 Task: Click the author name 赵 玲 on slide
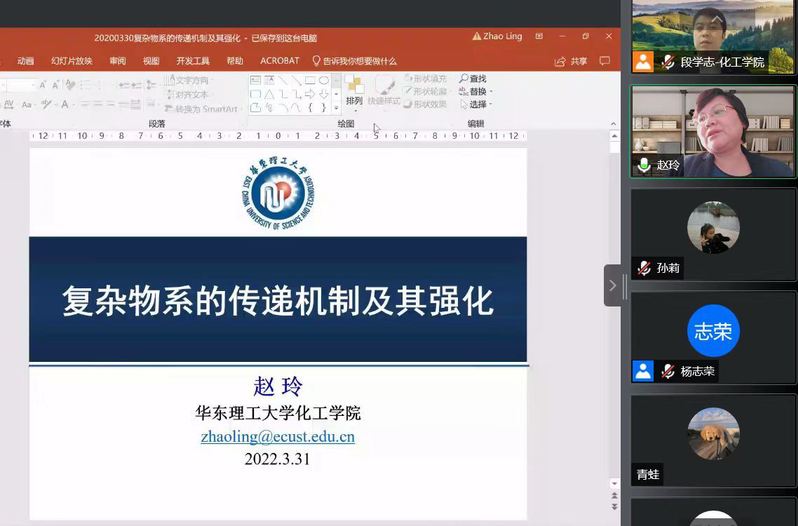(278, 387)
